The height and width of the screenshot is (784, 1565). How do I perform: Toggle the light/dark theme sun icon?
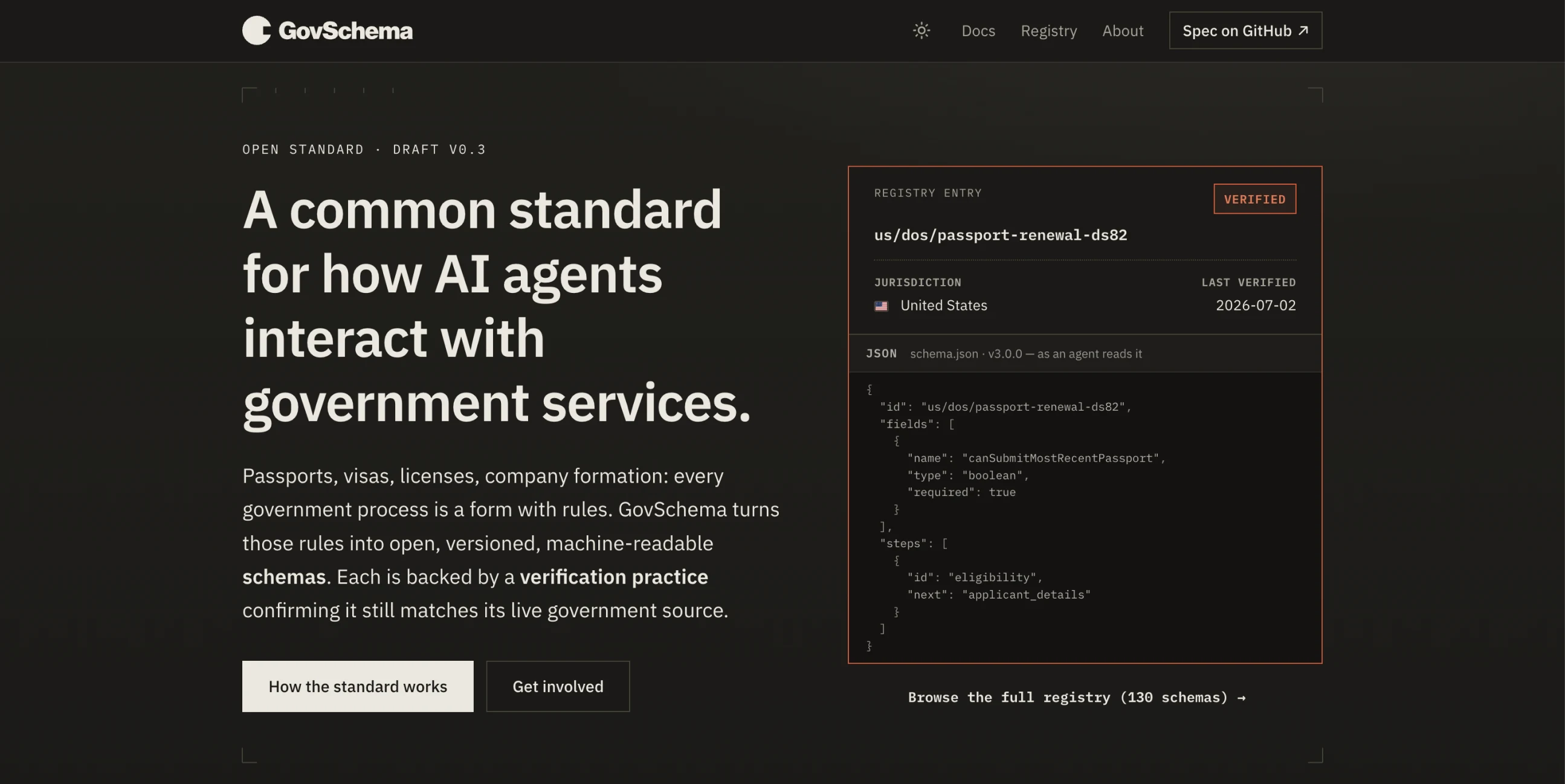(921, 30)
